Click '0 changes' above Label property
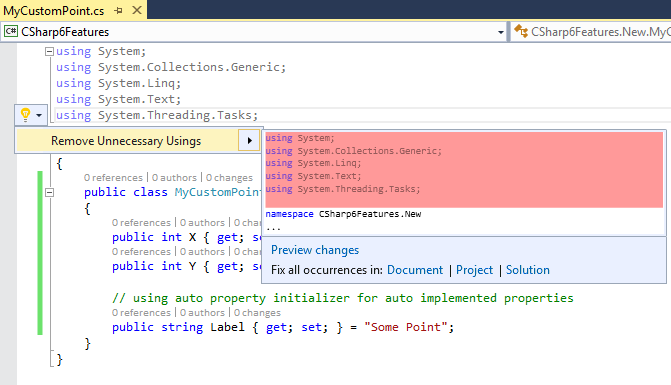Image resolution: width=671 pixels, height=385 pixels. [257, 313]
